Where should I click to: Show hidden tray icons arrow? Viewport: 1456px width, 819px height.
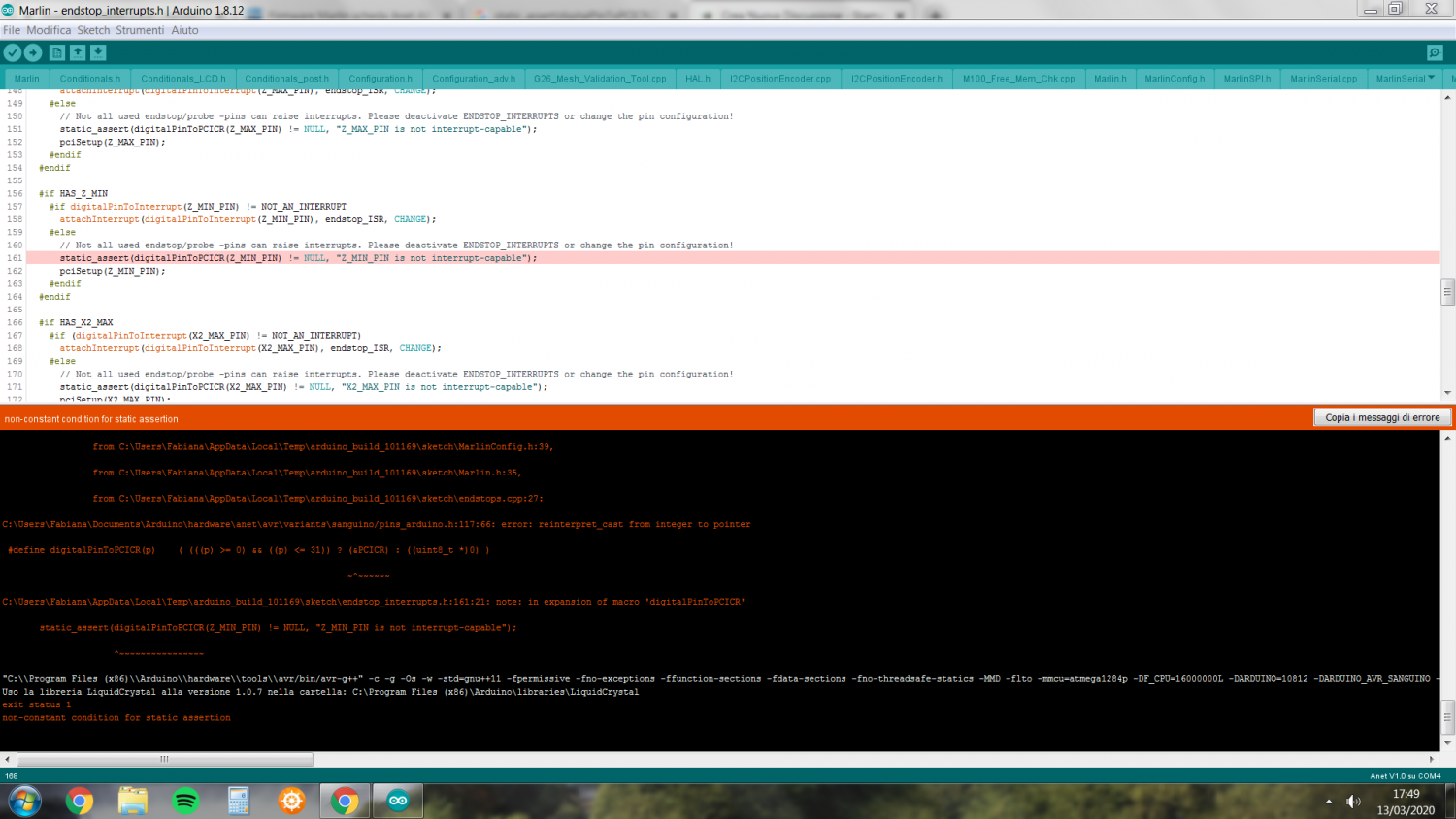click(1328, 802)
